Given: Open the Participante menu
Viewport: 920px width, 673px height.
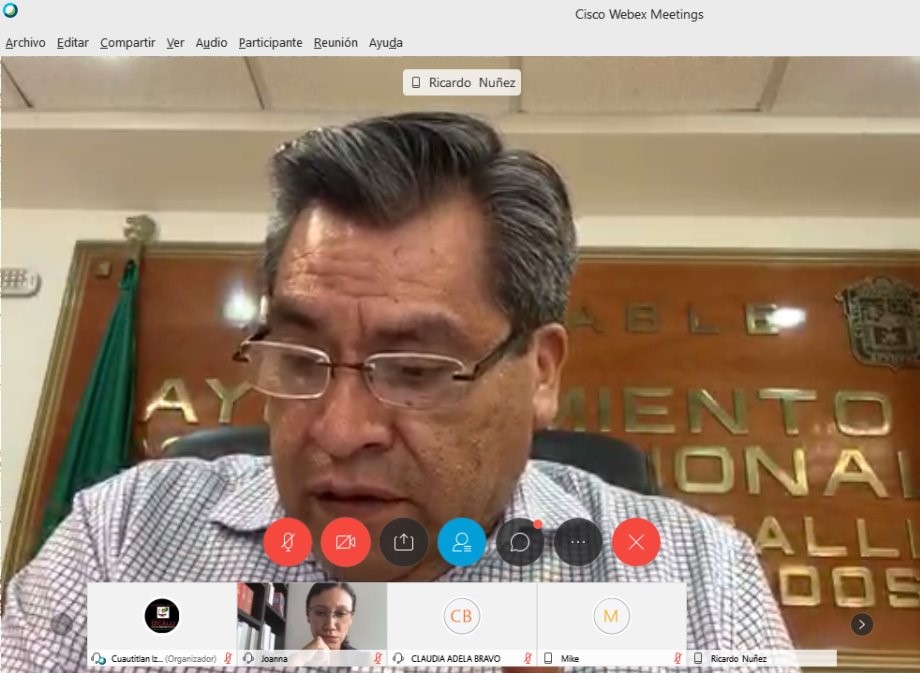Looking at the screenshot, I should pos(270,43).
